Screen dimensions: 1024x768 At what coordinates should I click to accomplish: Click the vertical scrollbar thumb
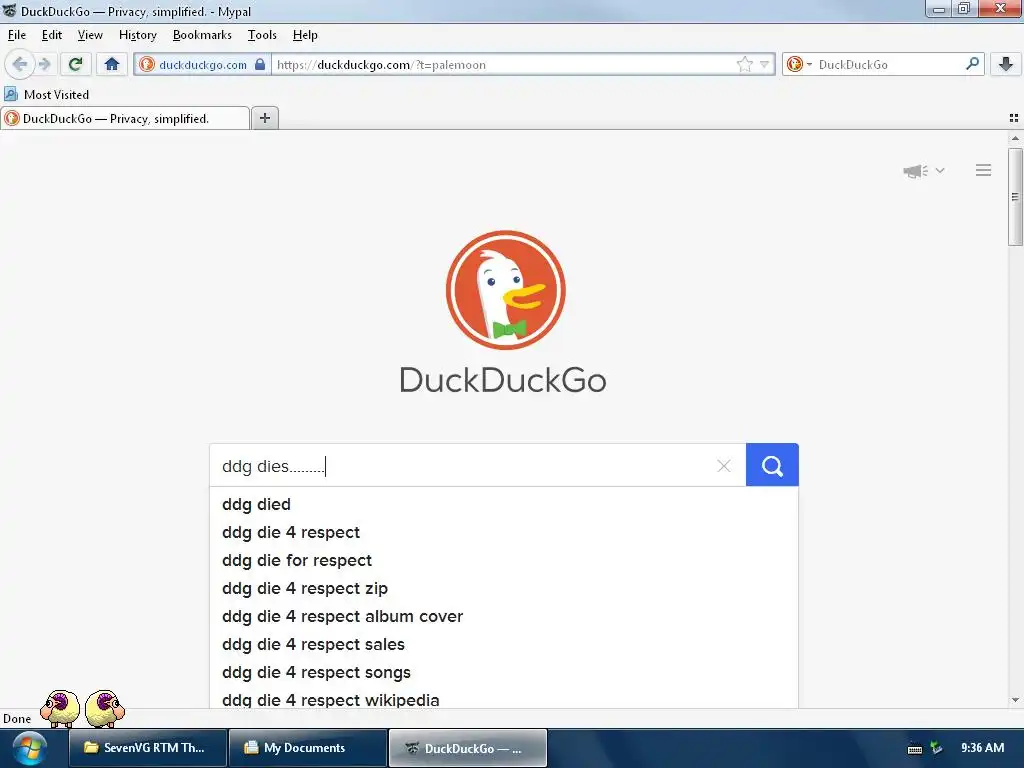tap(1015, 197)
